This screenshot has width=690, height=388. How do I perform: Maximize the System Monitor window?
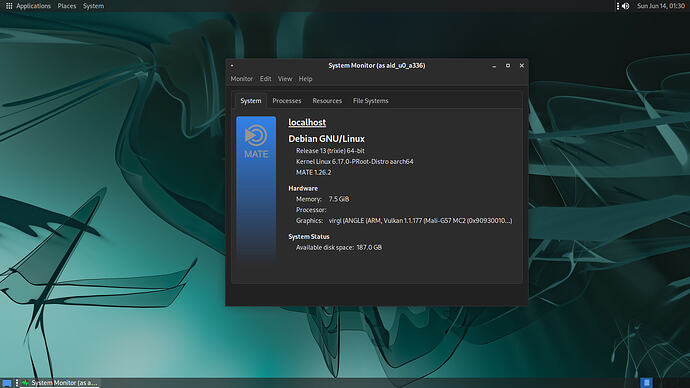(x=508, y=66)
